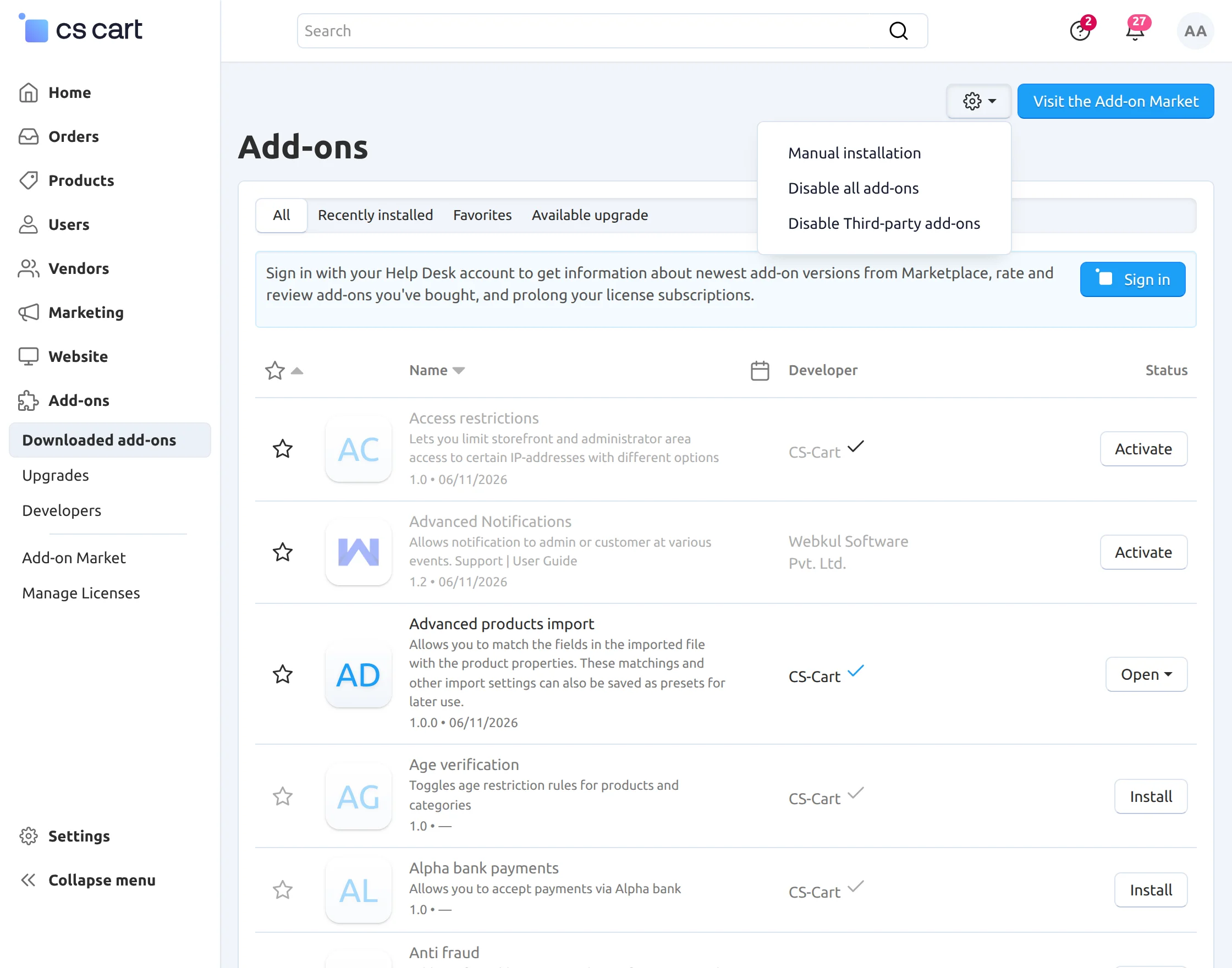Click the Help Desk Sign in button
This screenshot has width=1232, height=968.
point(1132,279)
